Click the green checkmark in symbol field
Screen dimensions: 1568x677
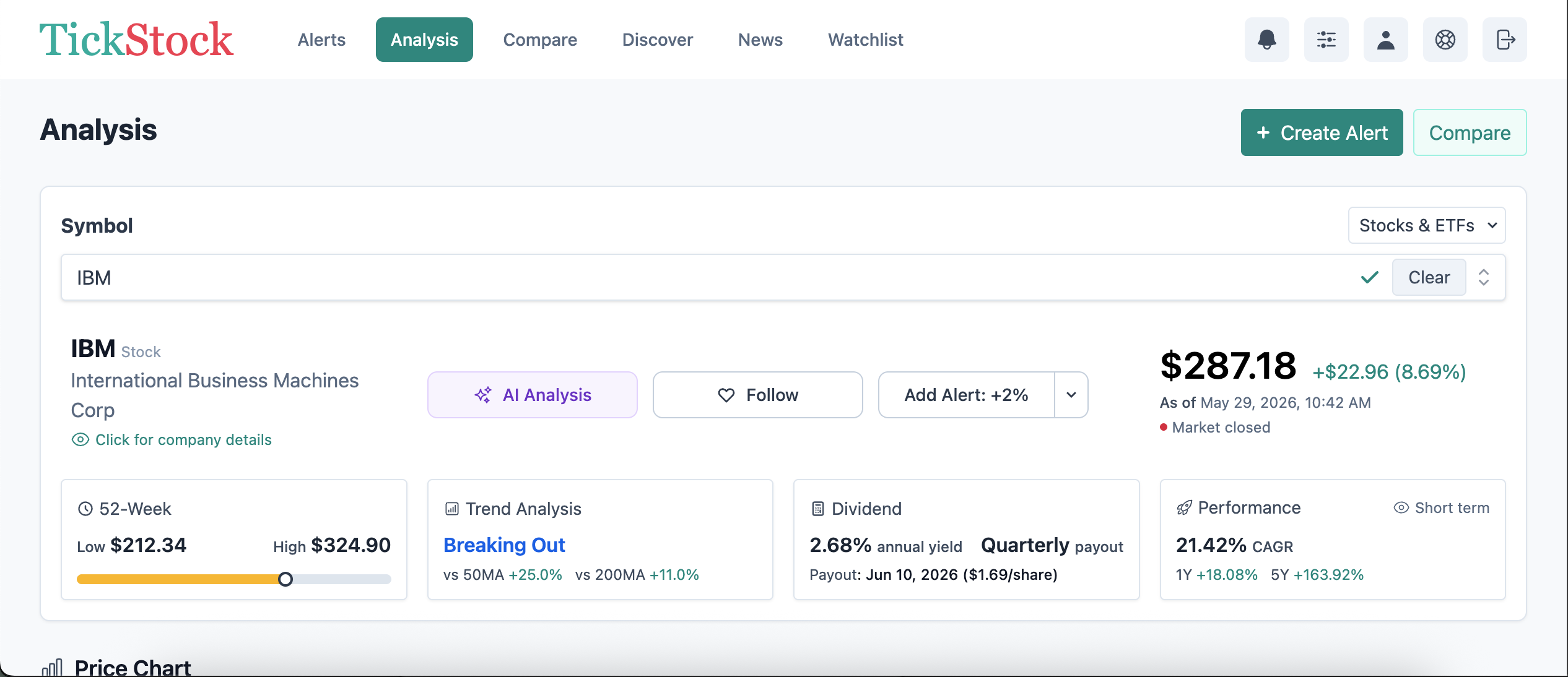tap(1369, 277)
